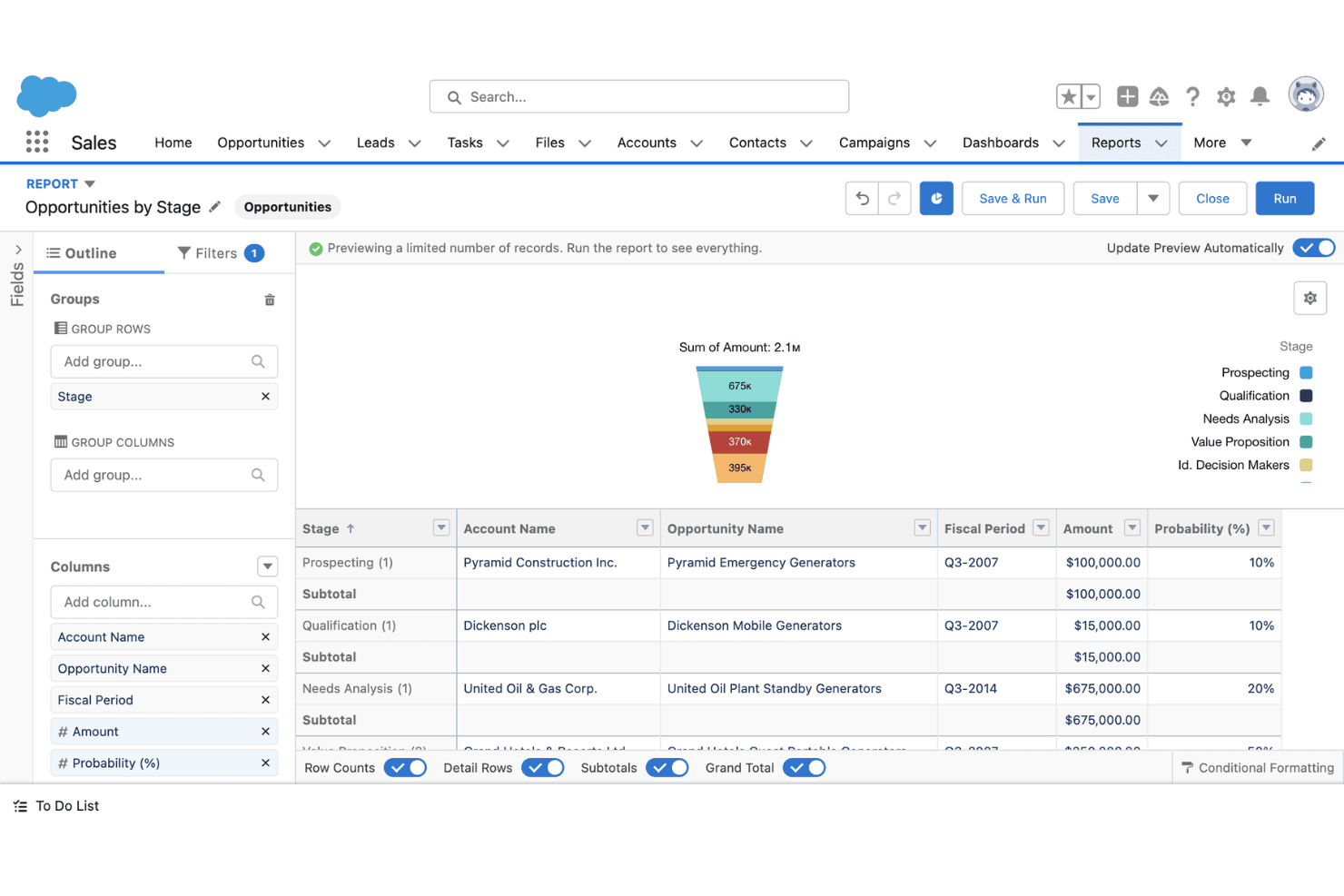This screenshot has width=1344, height=896.
Task: Click the Value Proposition legend swatch
Action: click(x=1306, y=442)
